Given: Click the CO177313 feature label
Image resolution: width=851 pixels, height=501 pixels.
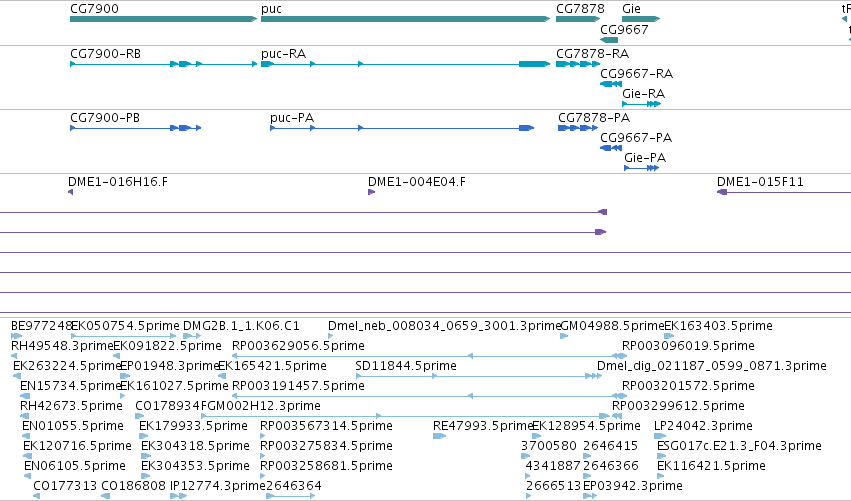Looking at the screenshot, I should [x=65, y=486].
